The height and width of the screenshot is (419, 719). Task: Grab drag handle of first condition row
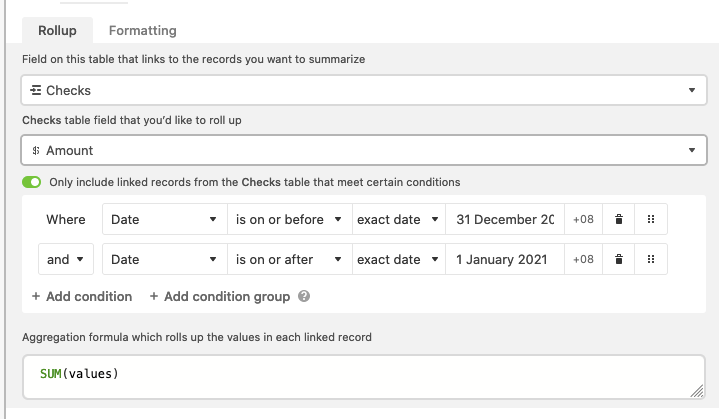[651, 219]
